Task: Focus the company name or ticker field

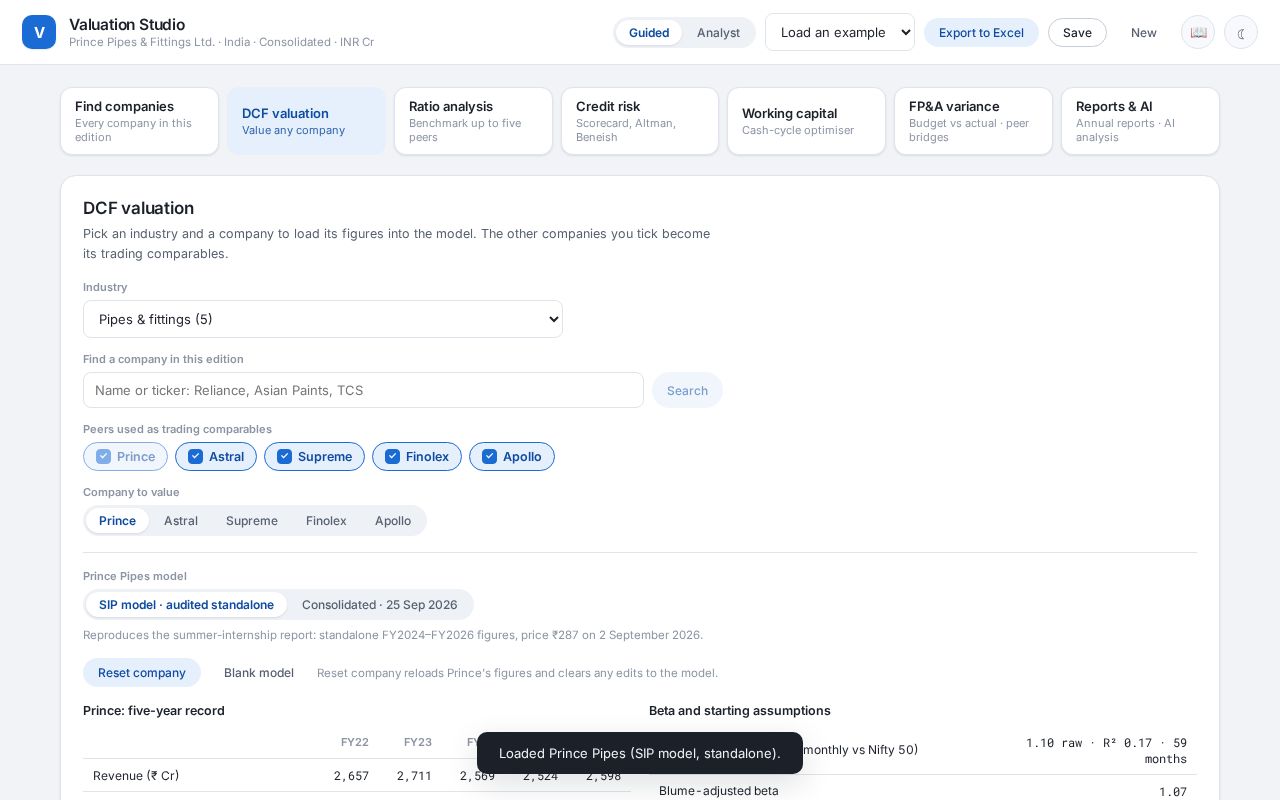Action: tap(363, 390)
